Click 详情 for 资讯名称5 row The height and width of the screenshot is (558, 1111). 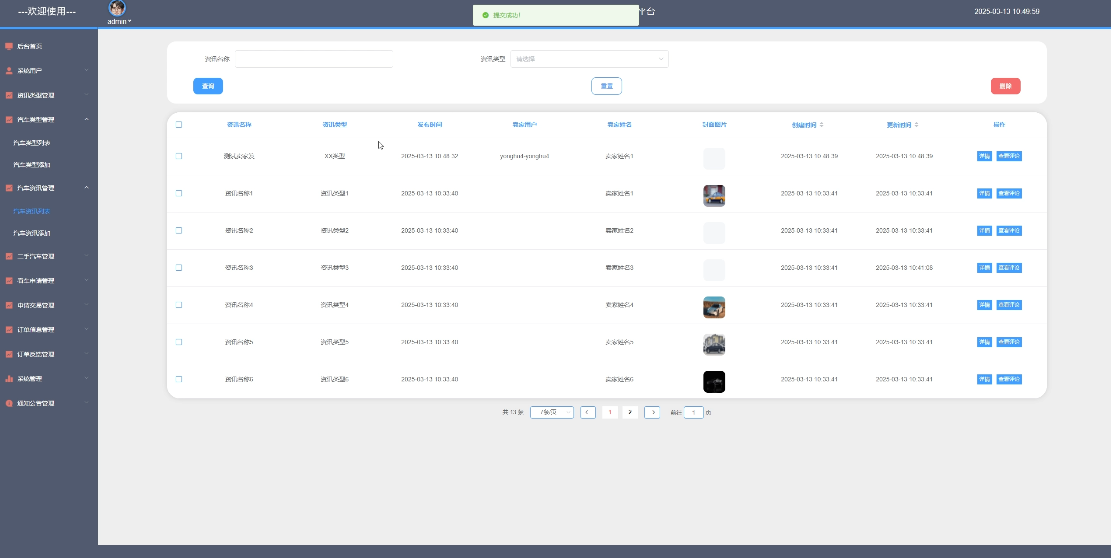pyautogui.click(x=984, y=342)
